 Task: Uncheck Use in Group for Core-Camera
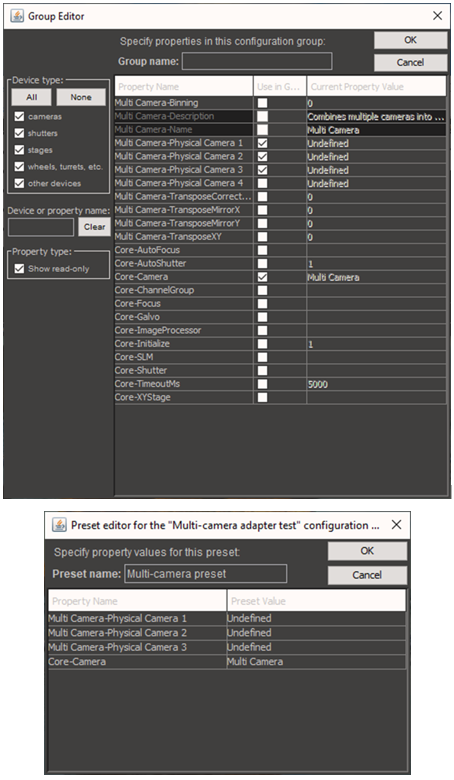coord(262,277)
